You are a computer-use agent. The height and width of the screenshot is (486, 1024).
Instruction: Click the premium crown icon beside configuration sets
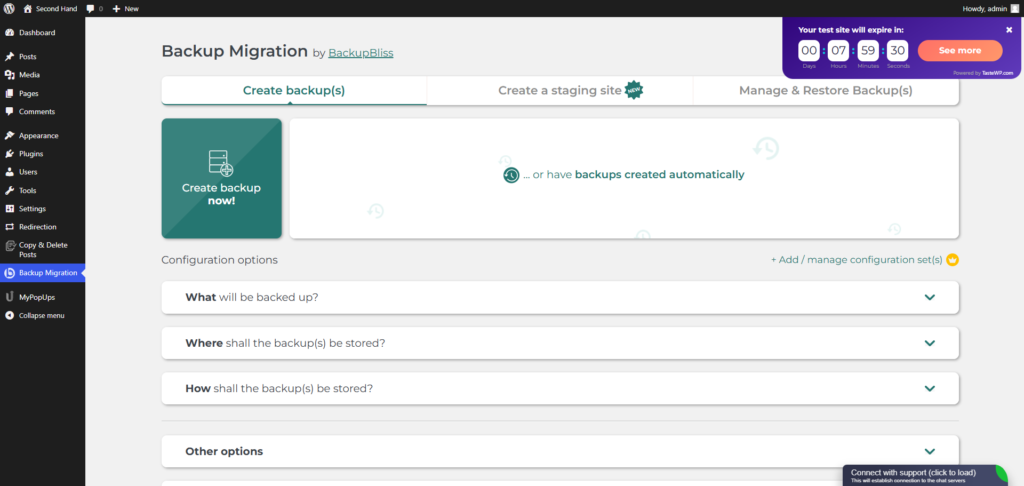pos(952,260)
